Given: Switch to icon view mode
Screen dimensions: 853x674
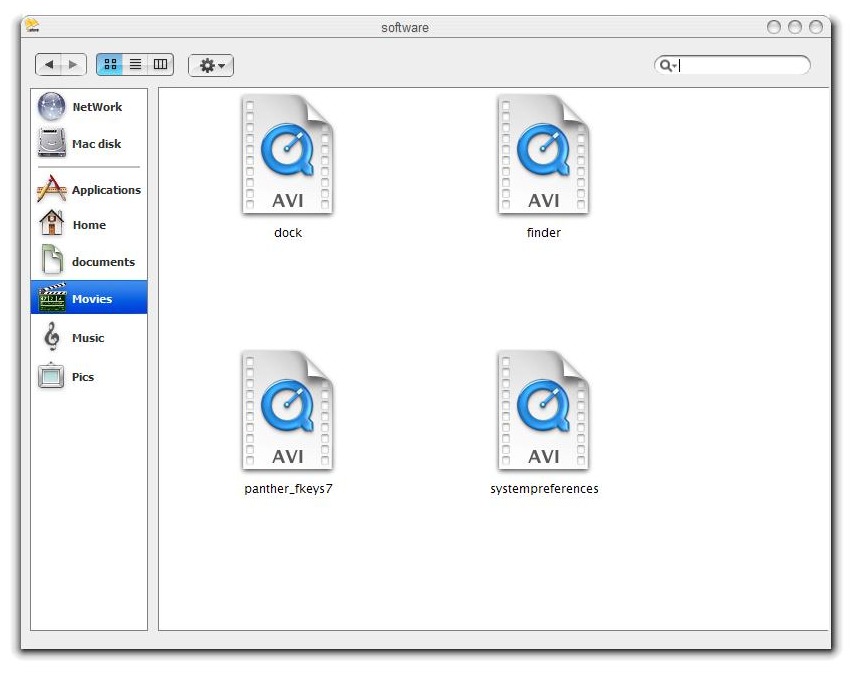Looking at the screenshot, I should pyautogui.click(x=111, y=64).
